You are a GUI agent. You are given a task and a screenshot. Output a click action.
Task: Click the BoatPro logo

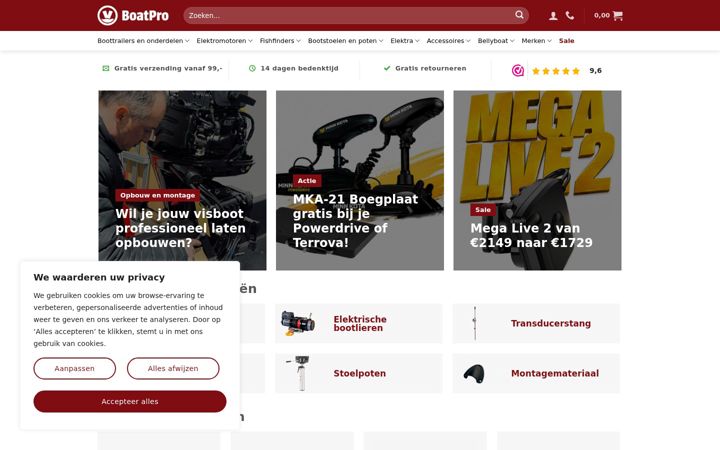[133, 15]
